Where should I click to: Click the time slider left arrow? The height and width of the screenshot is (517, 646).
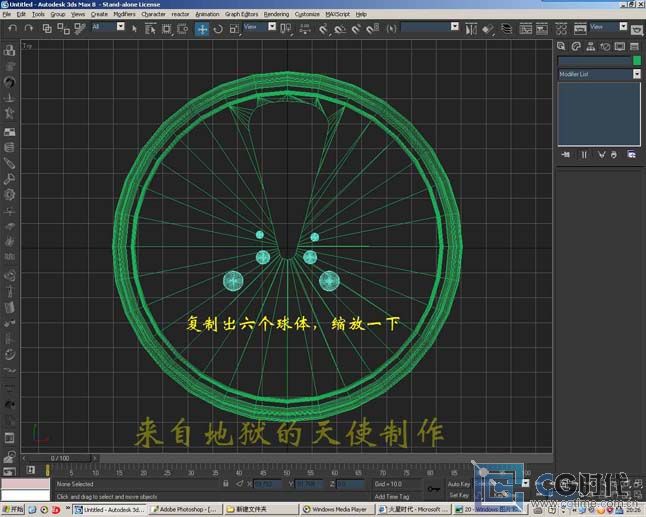[24, 458]
